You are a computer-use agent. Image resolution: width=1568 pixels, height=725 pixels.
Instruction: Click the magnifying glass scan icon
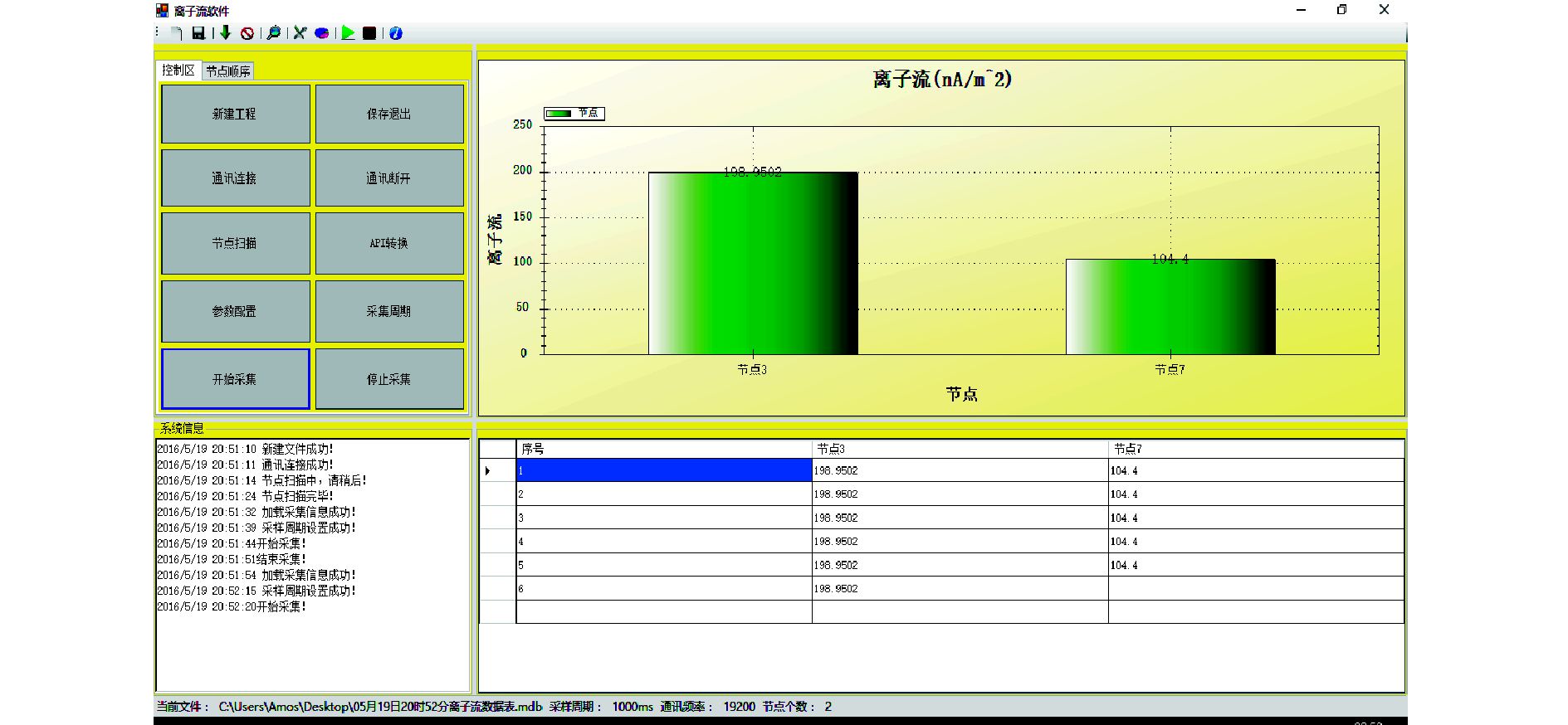273,33
